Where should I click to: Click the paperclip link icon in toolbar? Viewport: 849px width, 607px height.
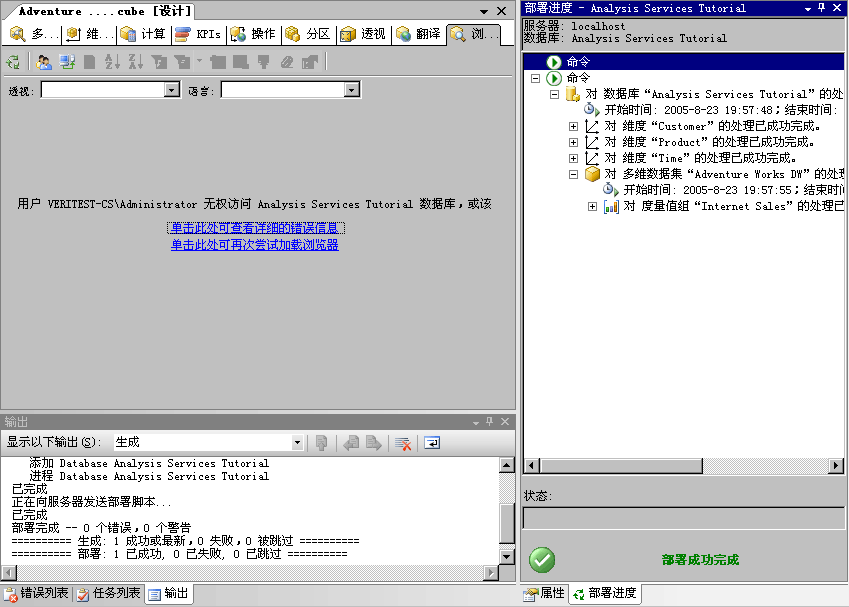tap(286, 62)
